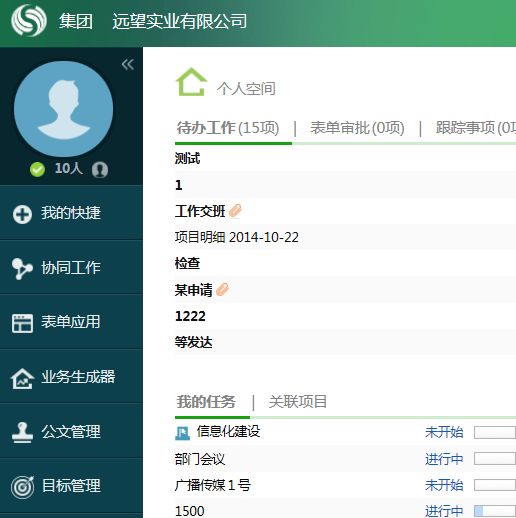Click the progress bar for task 1500
Viewport: 516px width, 518px height.
(495, 511)
